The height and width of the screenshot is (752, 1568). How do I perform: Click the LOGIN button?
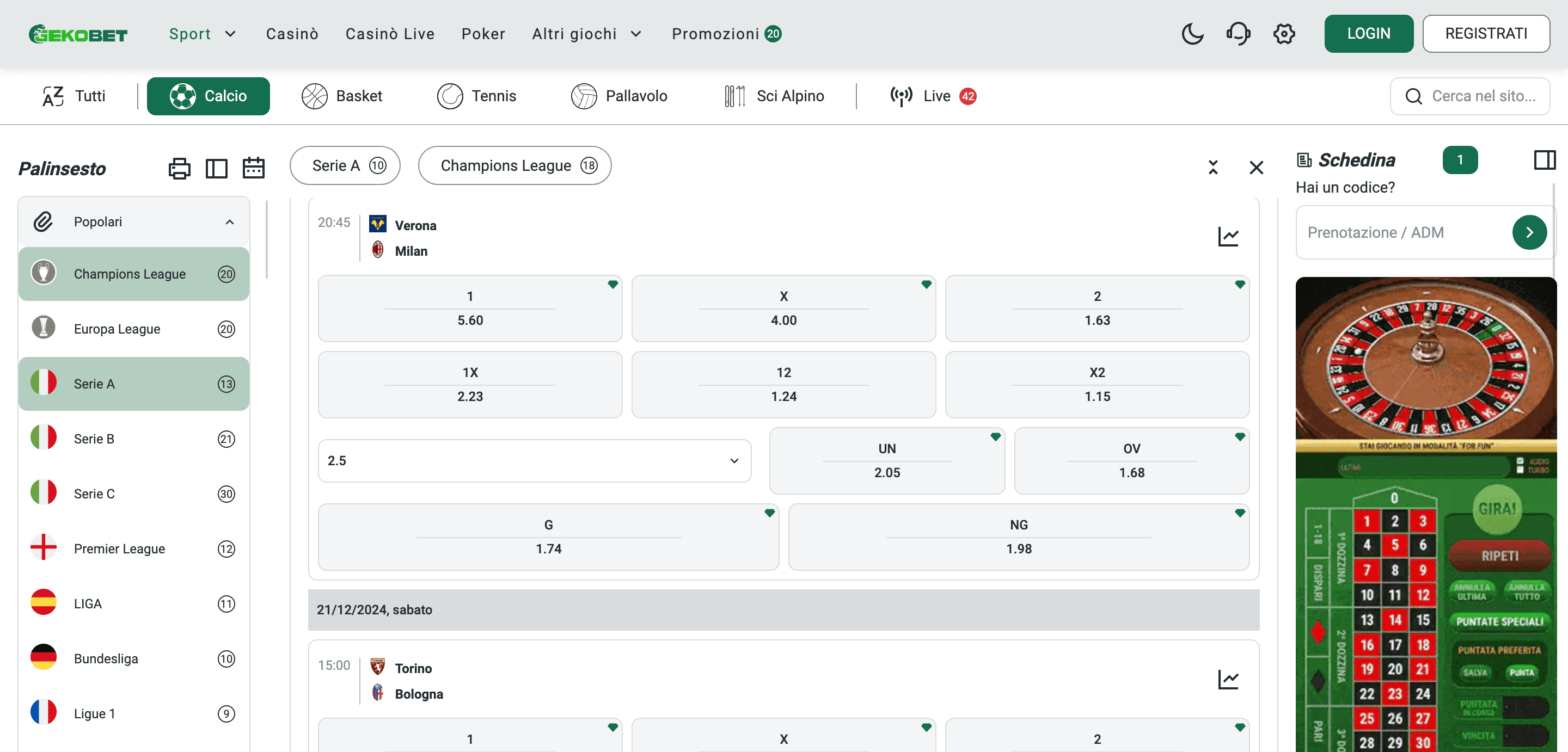1368,34
